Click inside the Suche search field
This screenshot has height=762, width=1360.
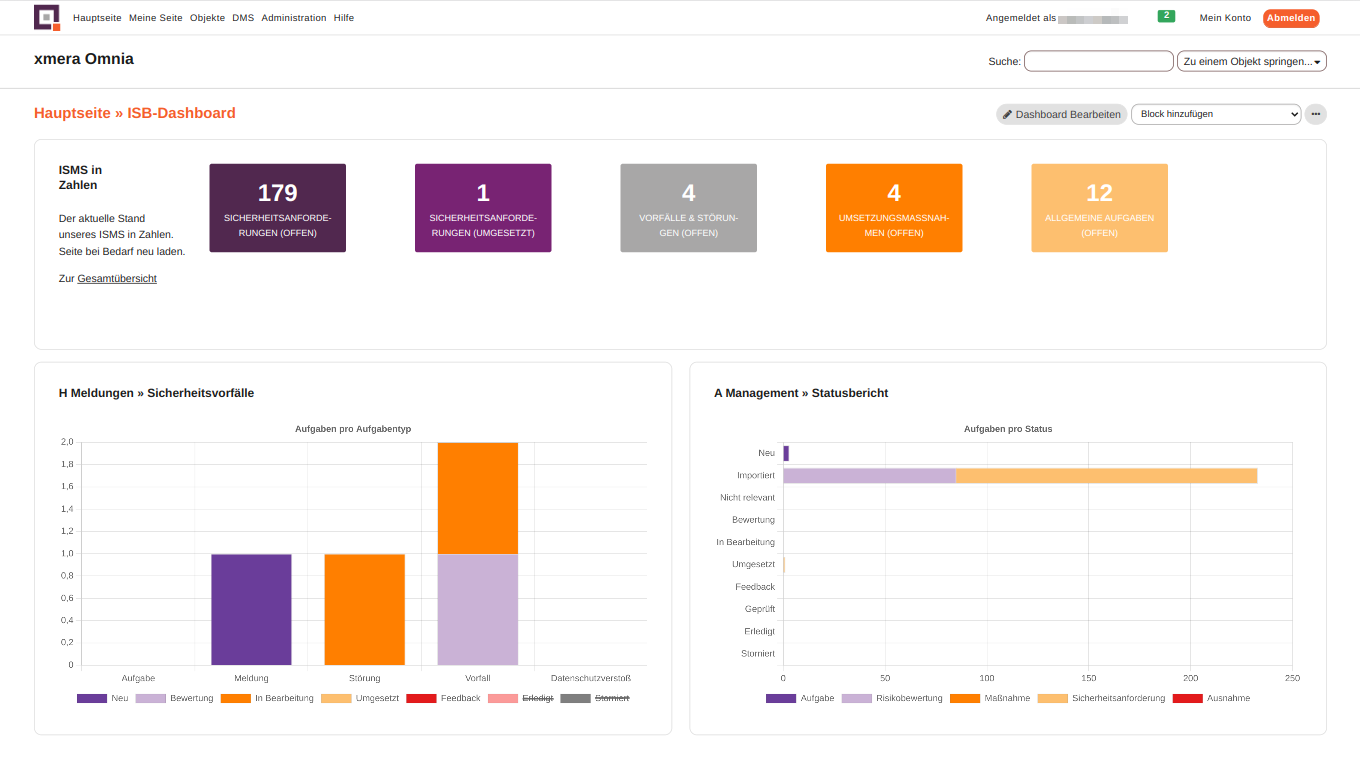pos(1098,61)
